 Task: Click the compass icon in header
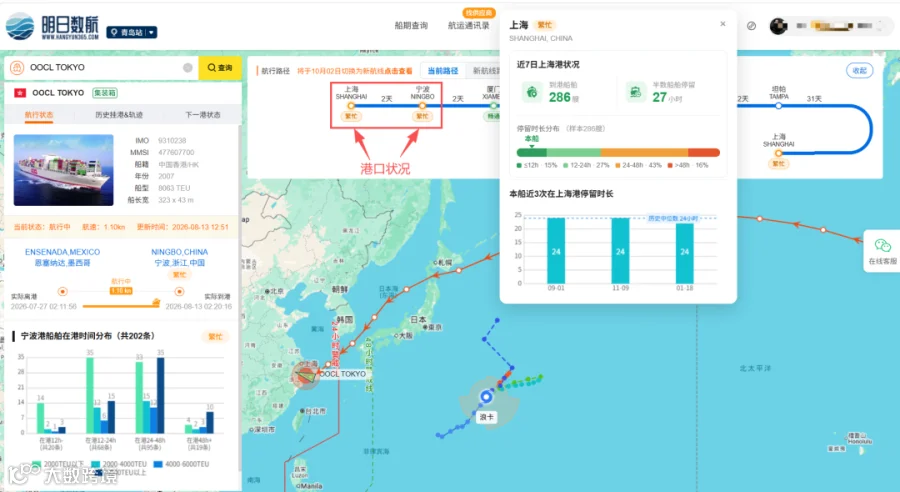click(x=751, y=26)
